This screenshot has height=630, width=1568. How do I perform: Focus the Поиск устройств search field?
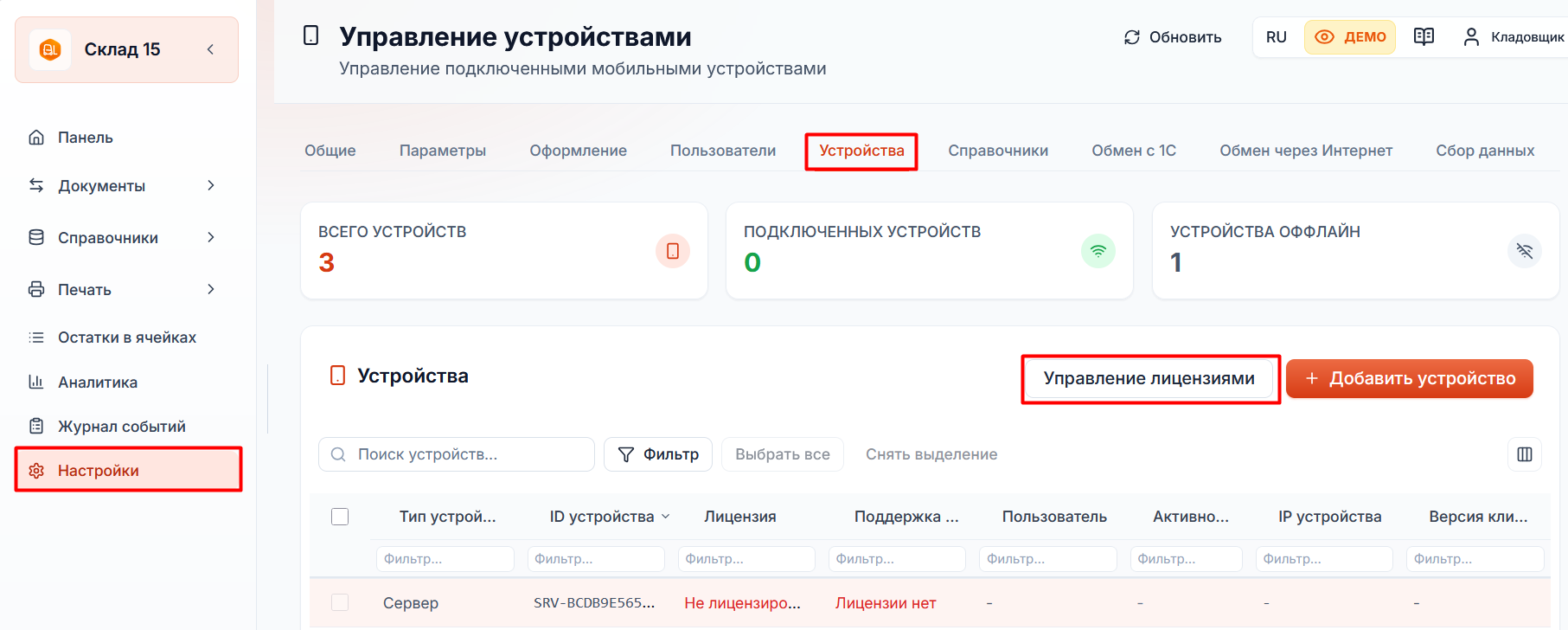pyautogui.click(x=457, y=454)
